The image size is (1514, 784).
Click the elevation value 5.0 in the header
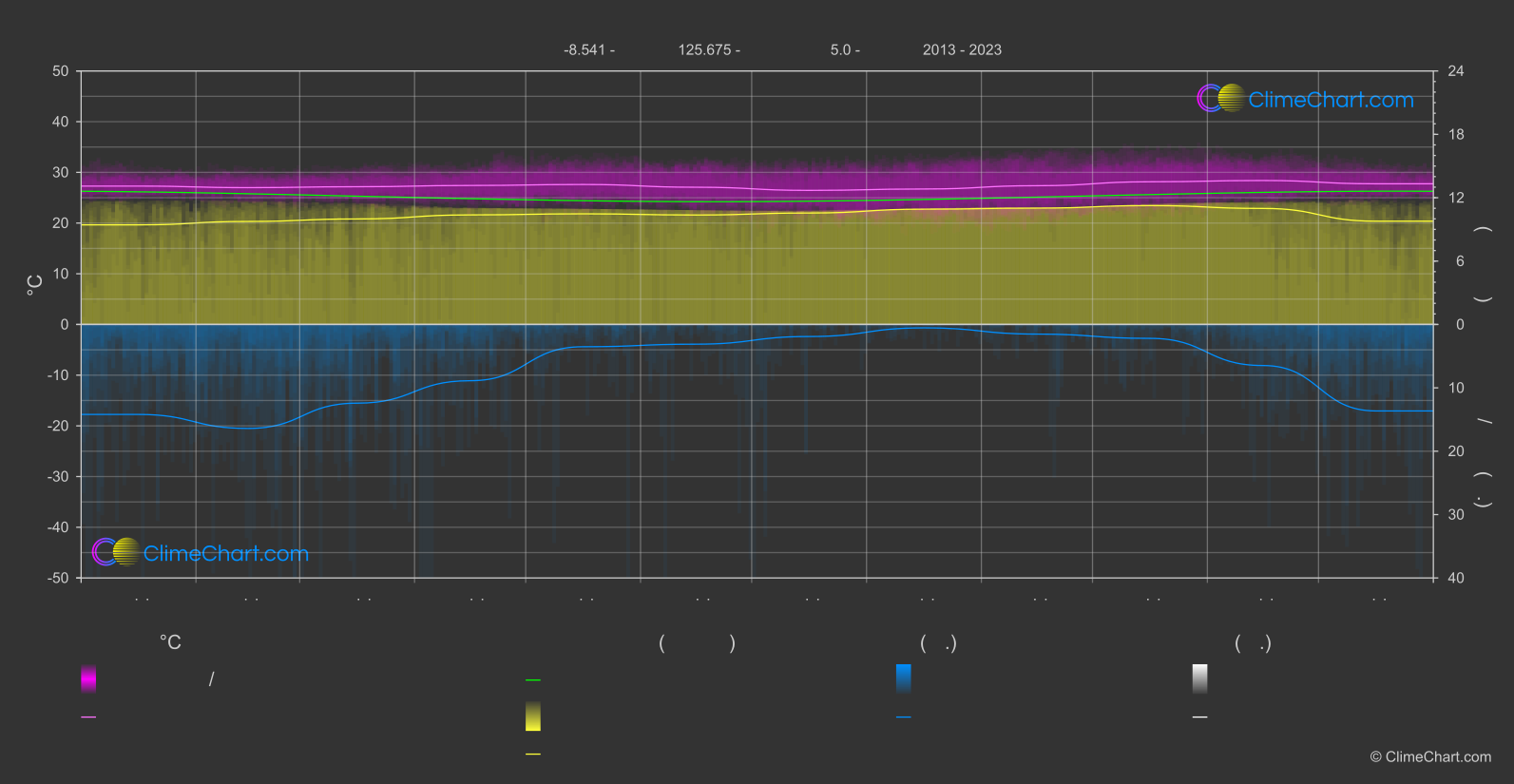[840, 49]
